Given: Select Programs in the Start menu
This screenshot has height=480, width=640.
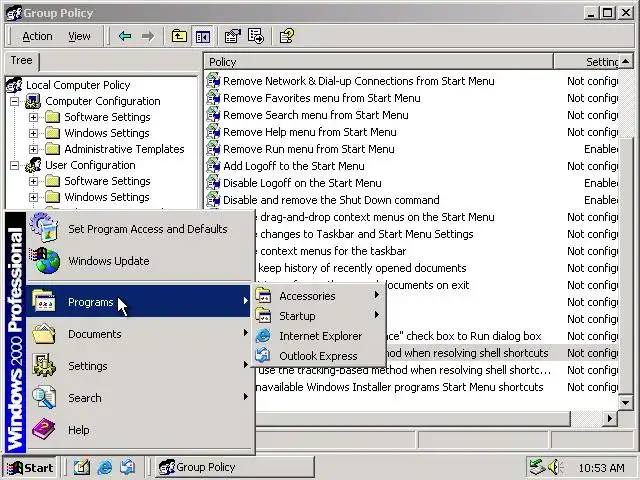Looking at the screenshot, I should pyautogui.click(x=138, y=302).
